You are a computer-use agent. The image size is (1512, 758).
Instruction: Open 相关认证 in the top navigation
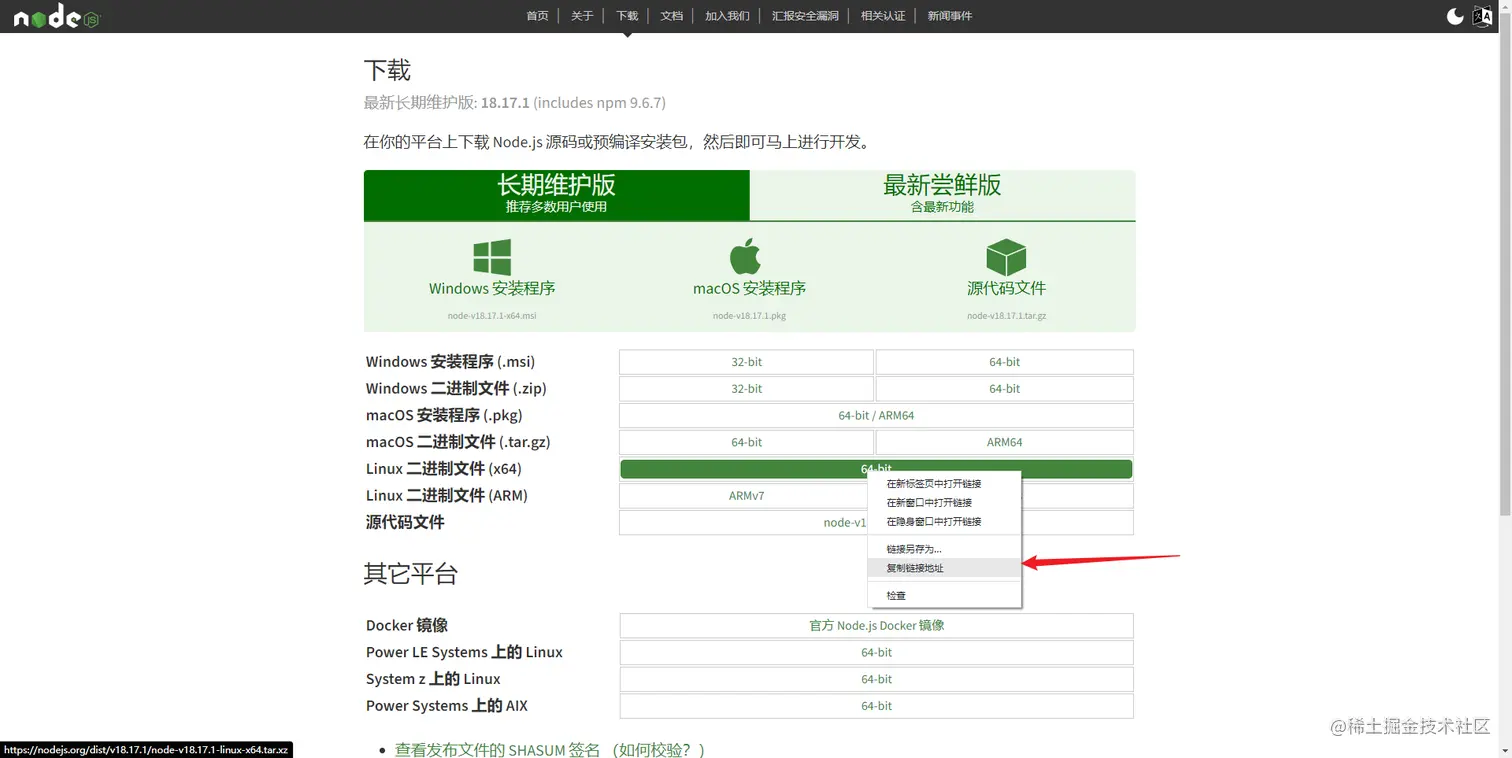point(883,16)
